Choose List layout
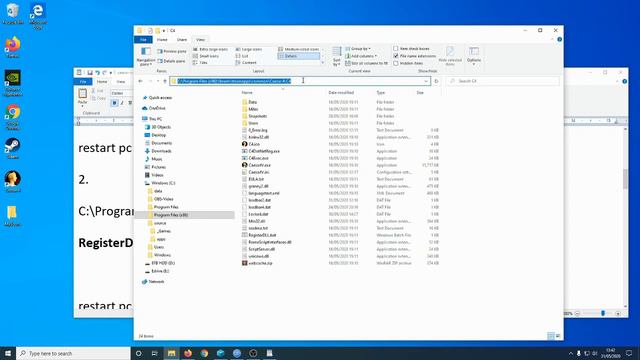Screen dimensions: 640x360 click(x=242, y=56)
